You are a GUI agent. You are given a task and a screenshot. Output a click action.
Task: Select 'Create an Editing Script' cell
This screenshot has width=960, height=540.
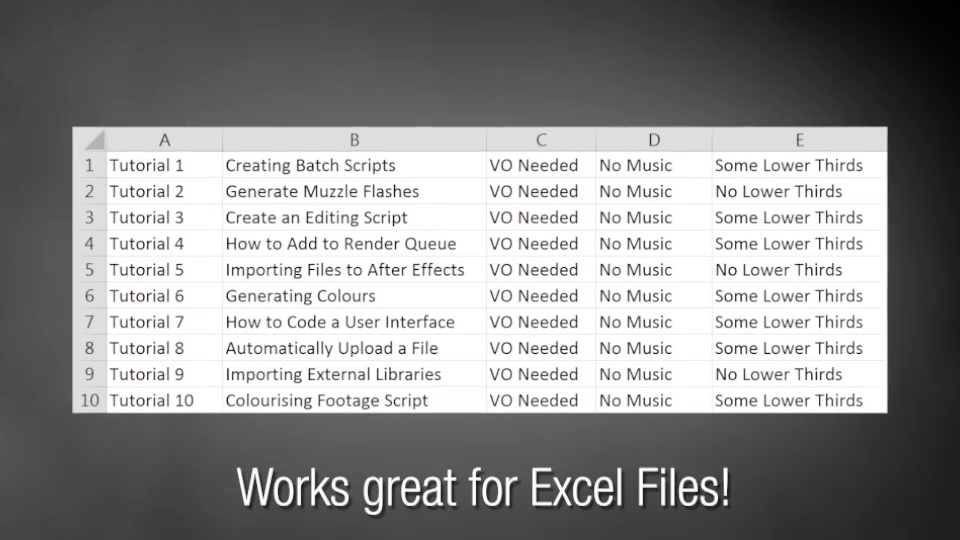(x=354, y=217)
